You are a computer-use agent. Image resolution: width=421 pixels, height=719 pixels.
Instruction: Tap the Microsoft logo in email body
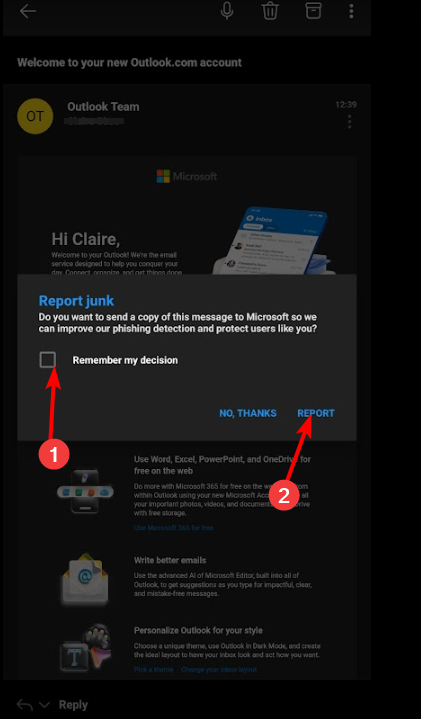tap(187, 176)
